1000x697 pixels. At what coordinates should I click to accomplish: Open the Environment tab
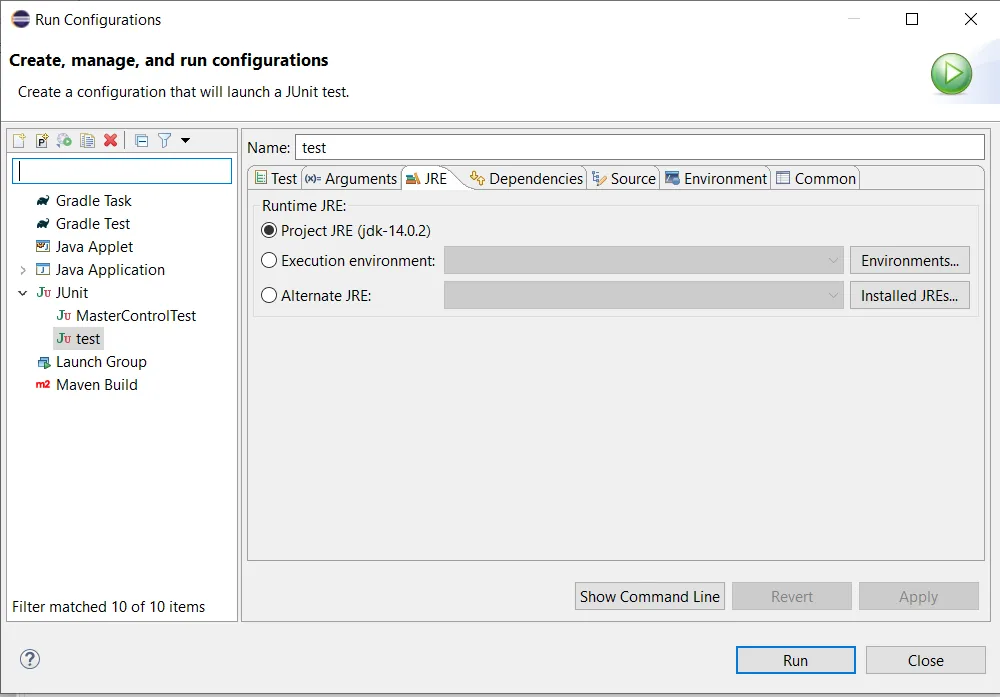coord(724,178)
